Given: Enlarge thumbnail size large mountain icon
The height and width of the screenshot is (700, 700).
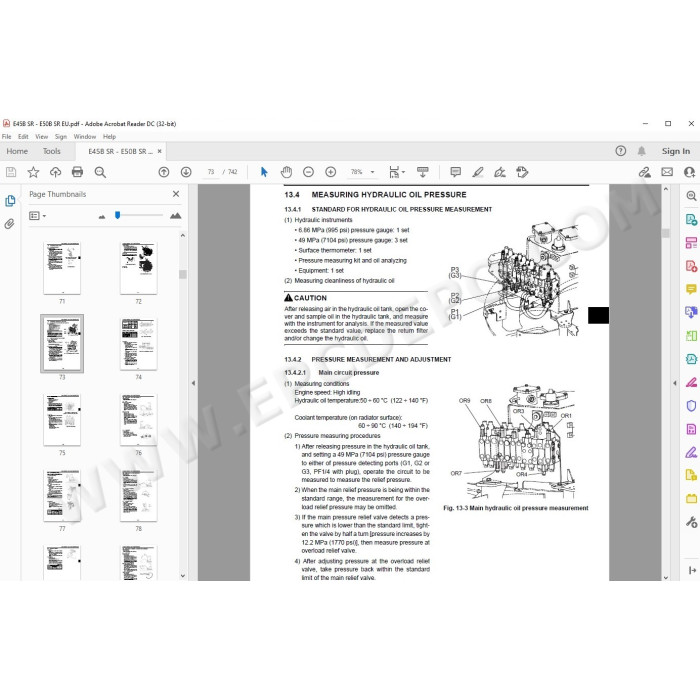Looking at the screenshot, I should coord(175,216).
